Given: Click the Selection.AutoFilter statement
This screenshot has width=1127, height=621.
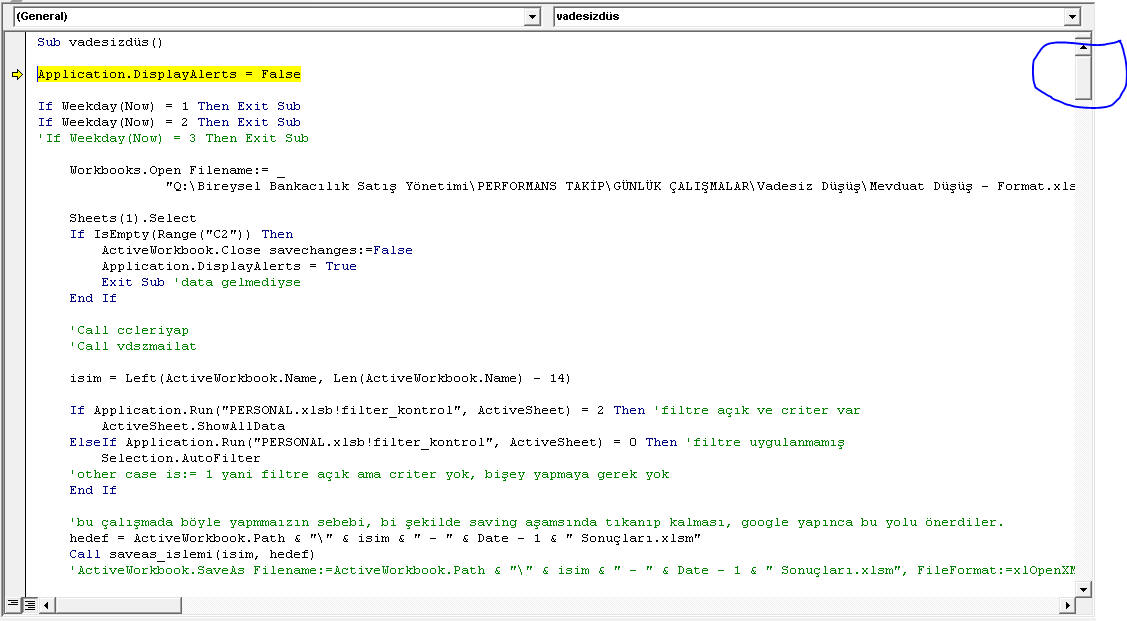Looking at the screenshot, I should pyautogui.click(x=180, y=458).
